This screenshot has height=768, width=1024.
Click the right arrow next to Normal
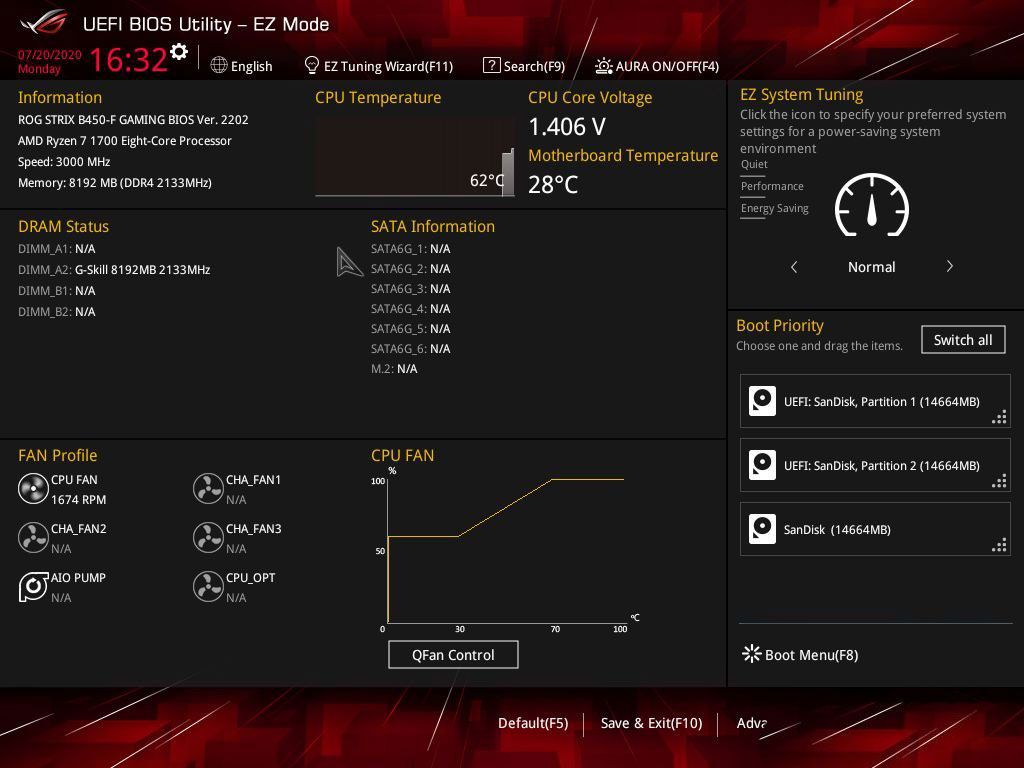pos(949,267)
